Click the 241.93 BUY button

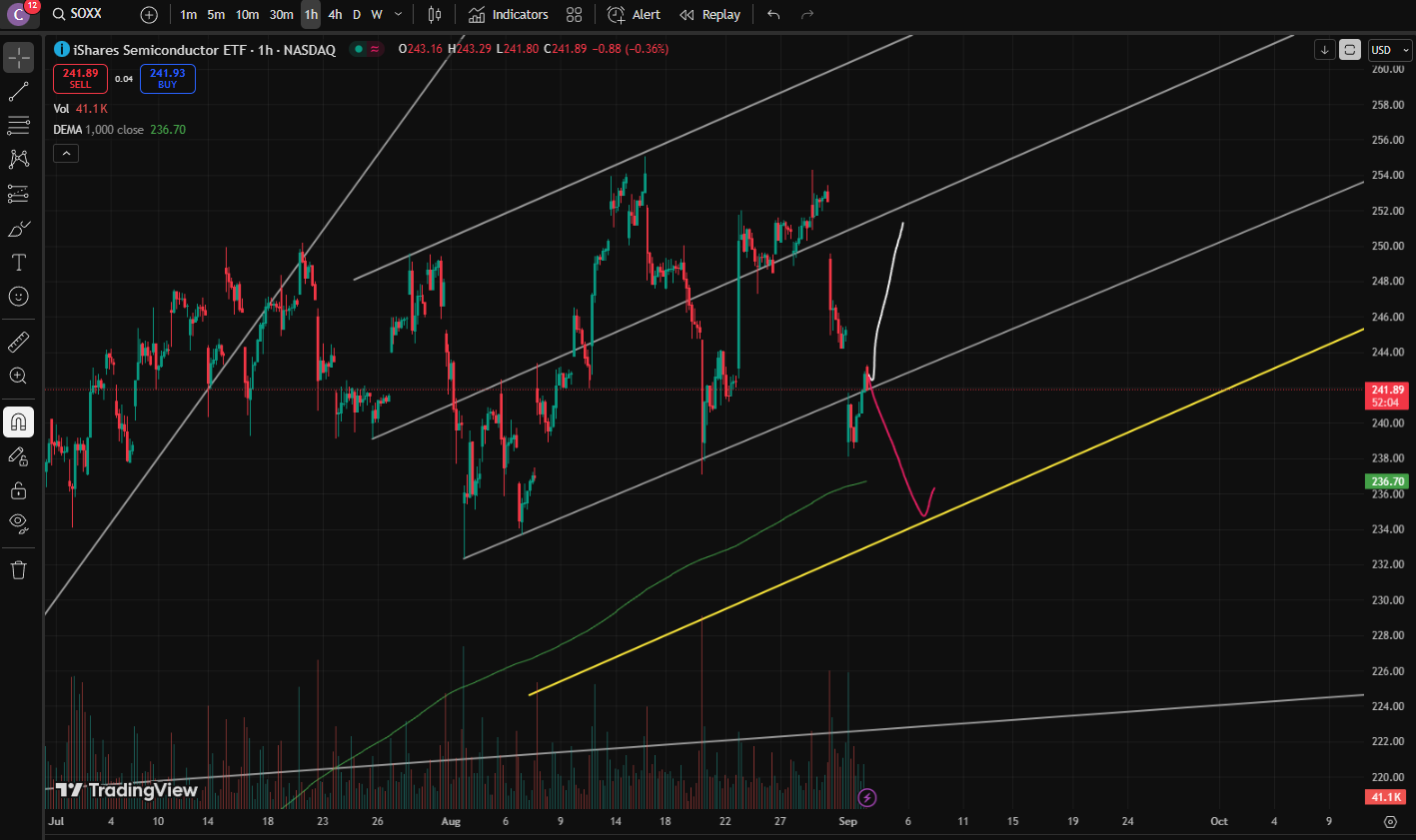click(167, 79)
